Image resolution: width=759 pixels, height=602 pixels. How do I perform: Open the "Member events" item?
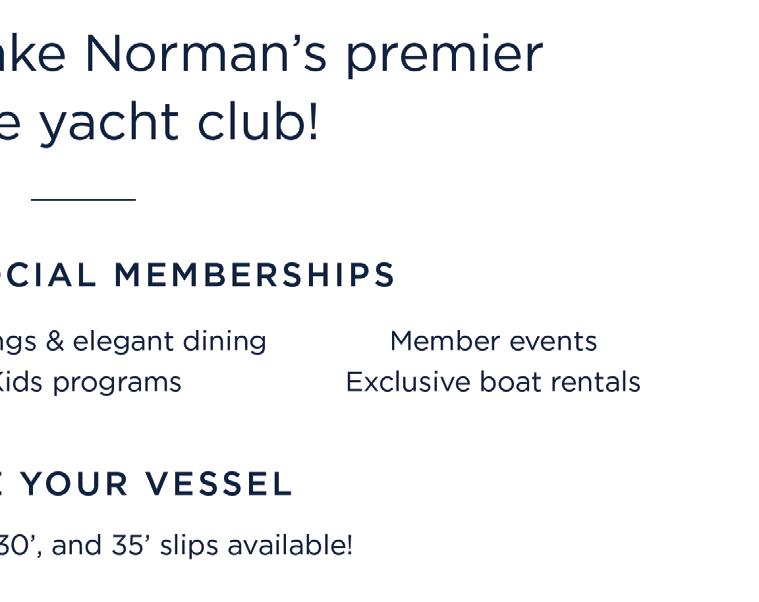click(x=493, y=341)
